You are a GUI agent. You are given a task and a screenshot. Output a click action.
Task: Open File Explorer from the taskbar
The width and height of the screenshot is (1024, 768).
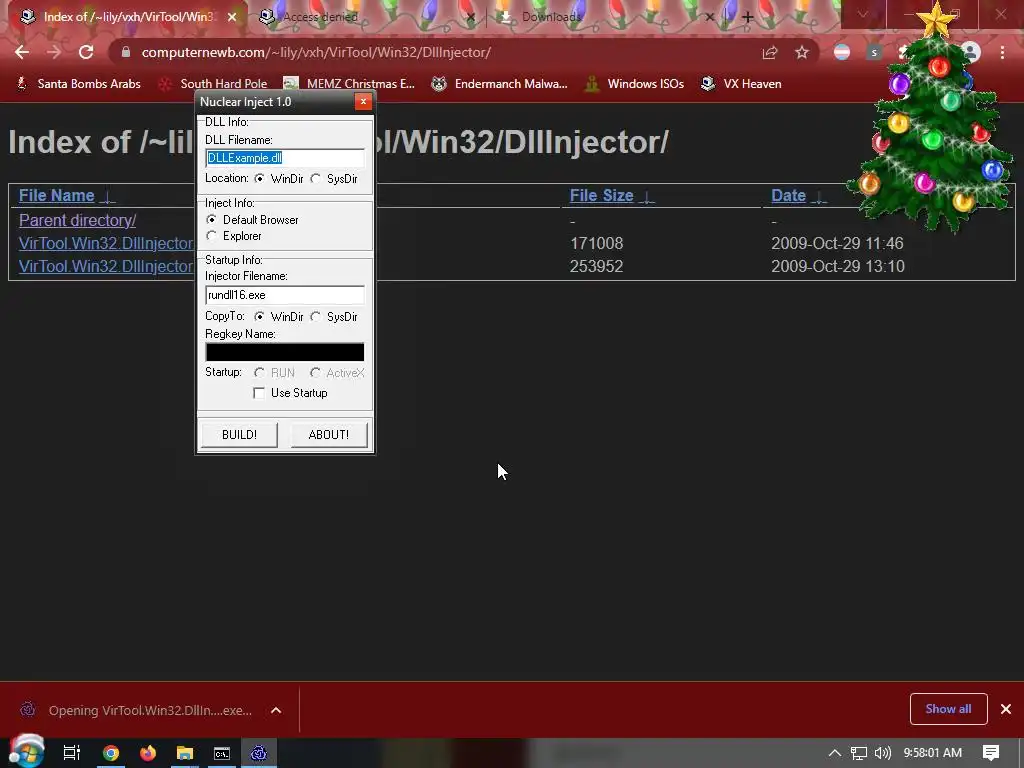point(185,753)
